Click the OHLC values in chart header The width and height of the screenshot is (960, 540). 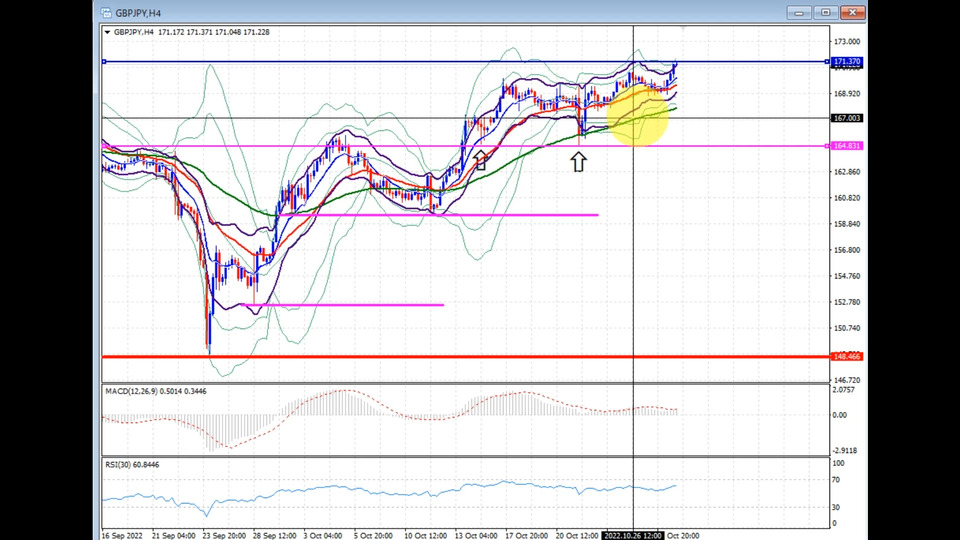pyautogui.click(x=214, y=32)
